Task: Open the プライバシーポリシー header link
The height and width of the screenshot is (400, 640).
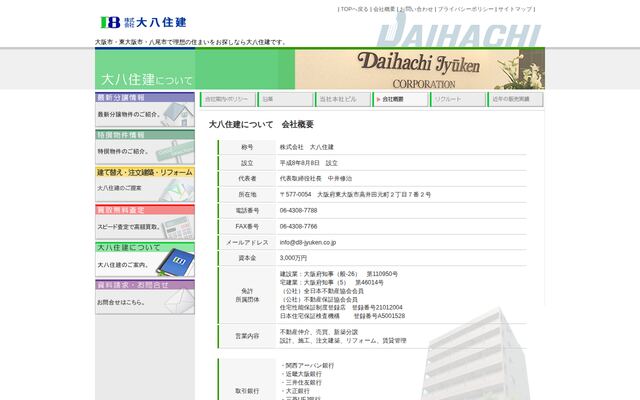Action: tap(466, 9)
